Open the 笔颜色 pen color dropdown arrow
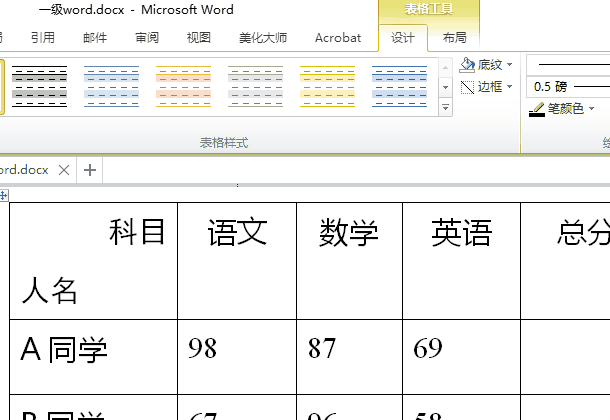The width and height of the screenshot is (610, 420). pyautogui.click(x=592, y=109)
